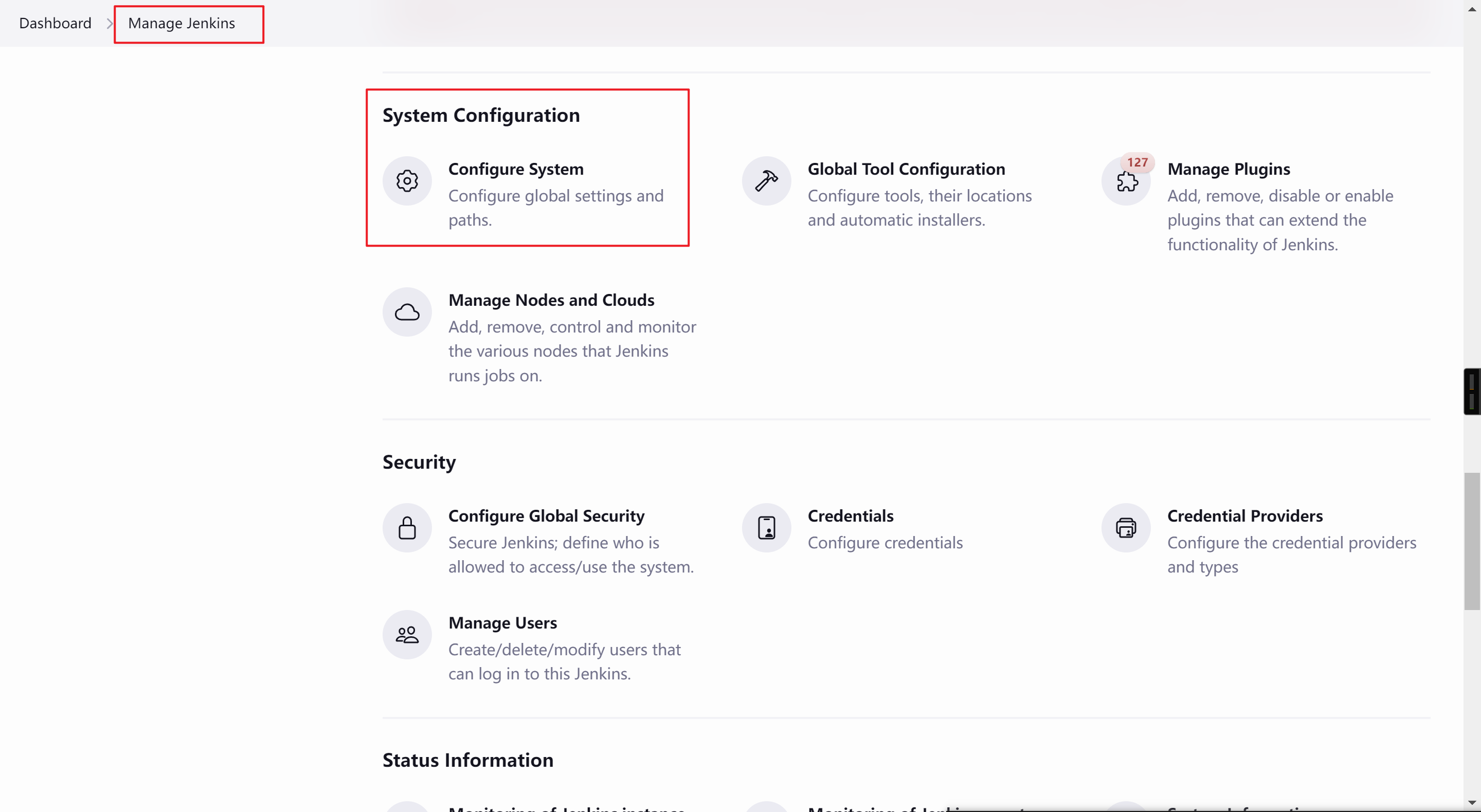Click the Credential Providers icon
This screenshot has width=1481, height=812.
coord(1126,527)
